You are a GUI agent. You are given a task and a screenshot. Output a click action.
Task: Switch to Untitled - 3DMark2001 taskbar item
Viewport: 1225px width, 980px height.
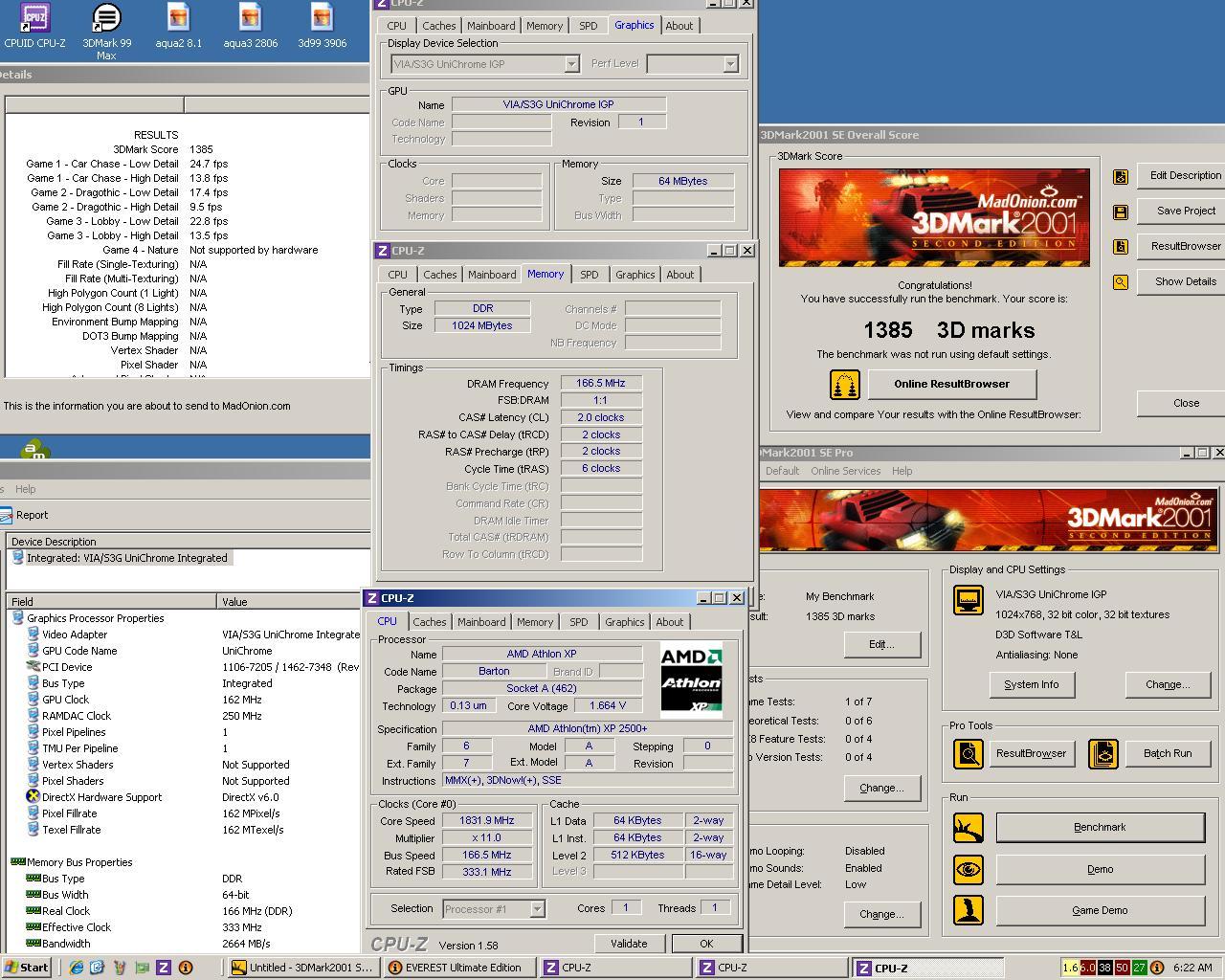click(x=303, y=968)
